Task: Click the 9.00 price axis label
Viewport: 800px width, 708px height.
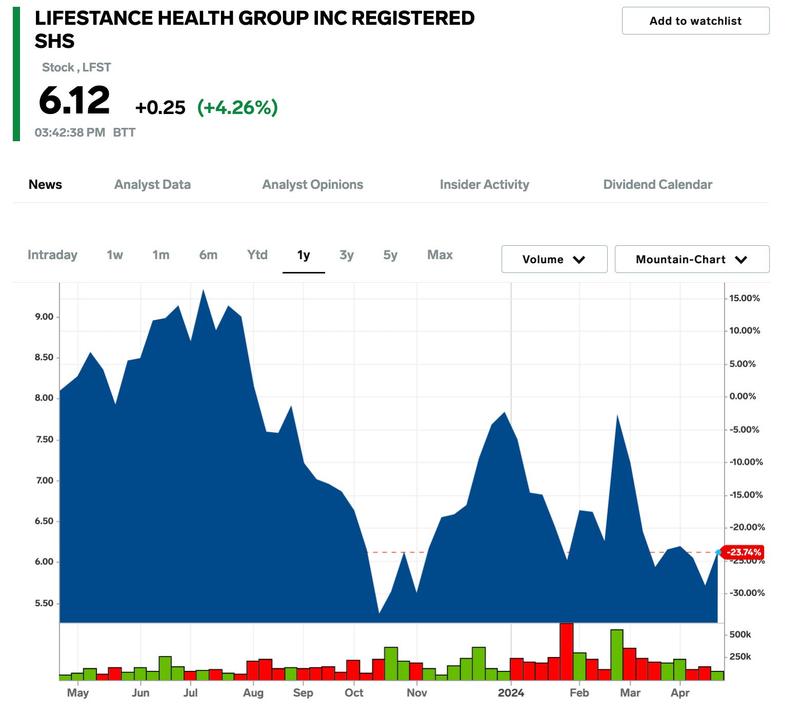Action: (x=44, y=317)
